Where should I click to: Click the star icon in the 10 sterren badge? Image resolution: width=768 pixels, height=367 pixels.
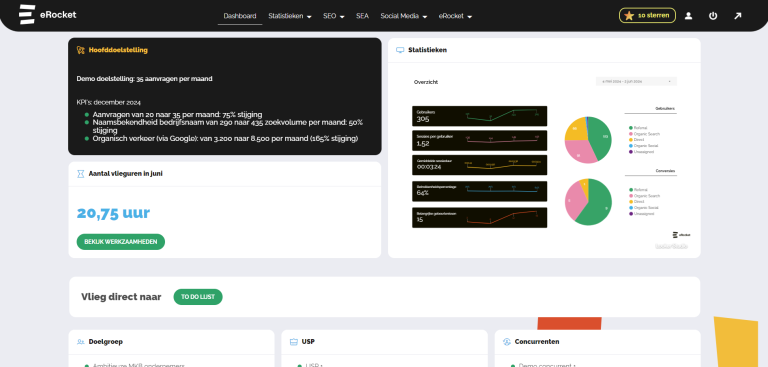tap(629, 16)
